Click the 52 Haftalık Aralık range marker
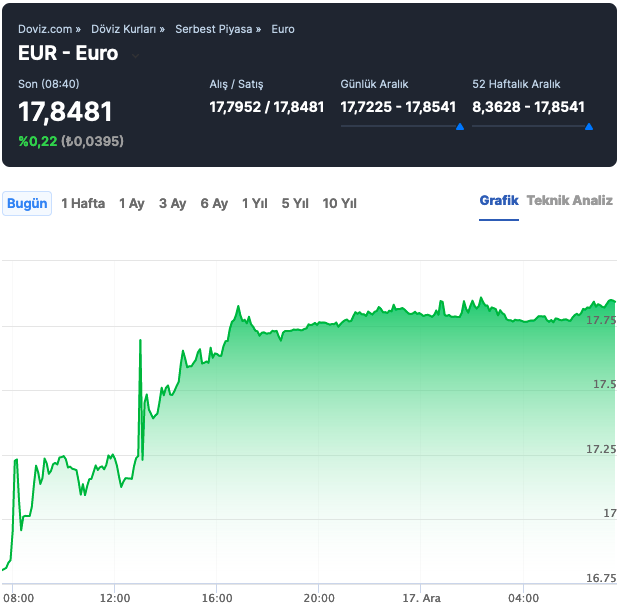621x613 pixels. pos(589,127)
